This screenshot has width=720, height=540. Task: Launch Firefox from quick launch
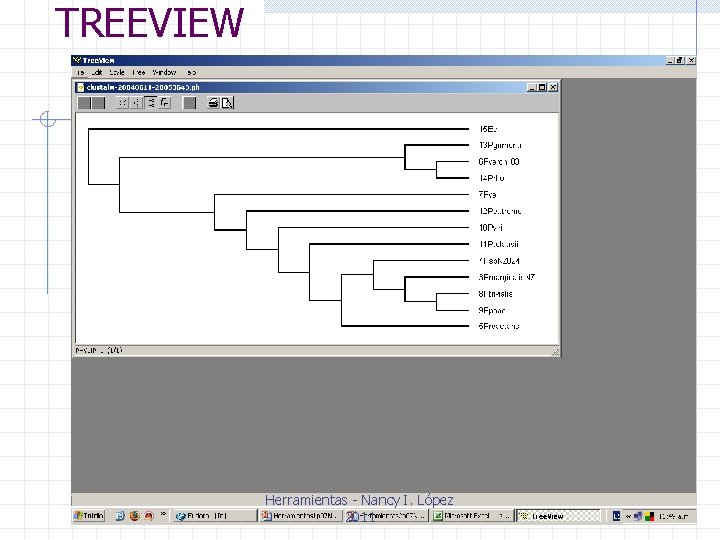coord(135,516)
